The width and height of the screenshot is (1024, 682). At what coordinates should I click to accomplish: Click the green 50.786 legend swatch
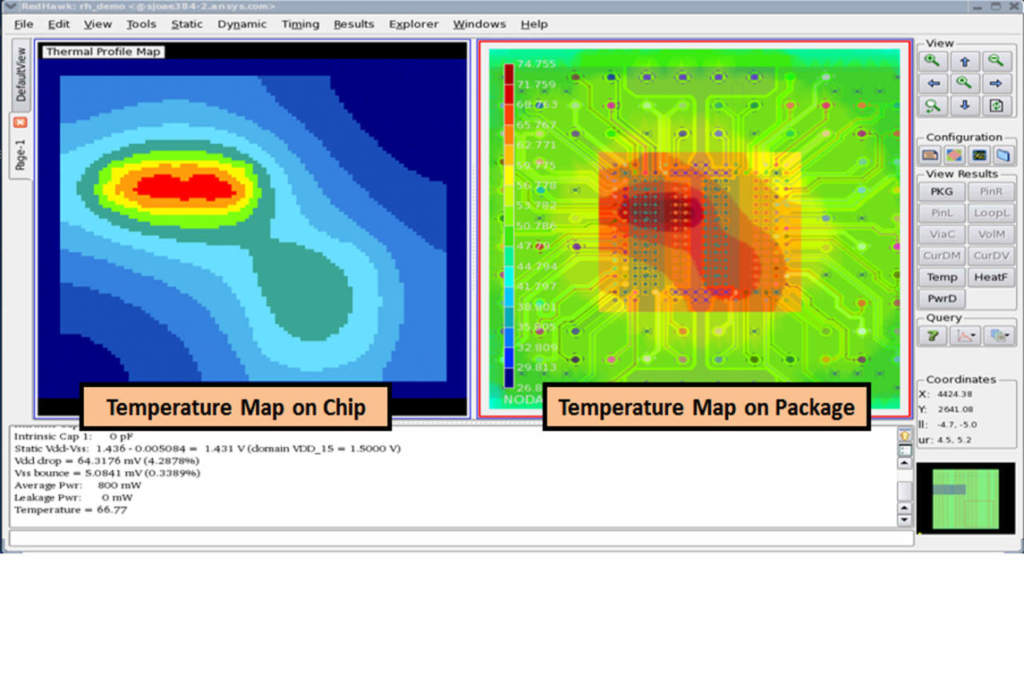(509, 235)
